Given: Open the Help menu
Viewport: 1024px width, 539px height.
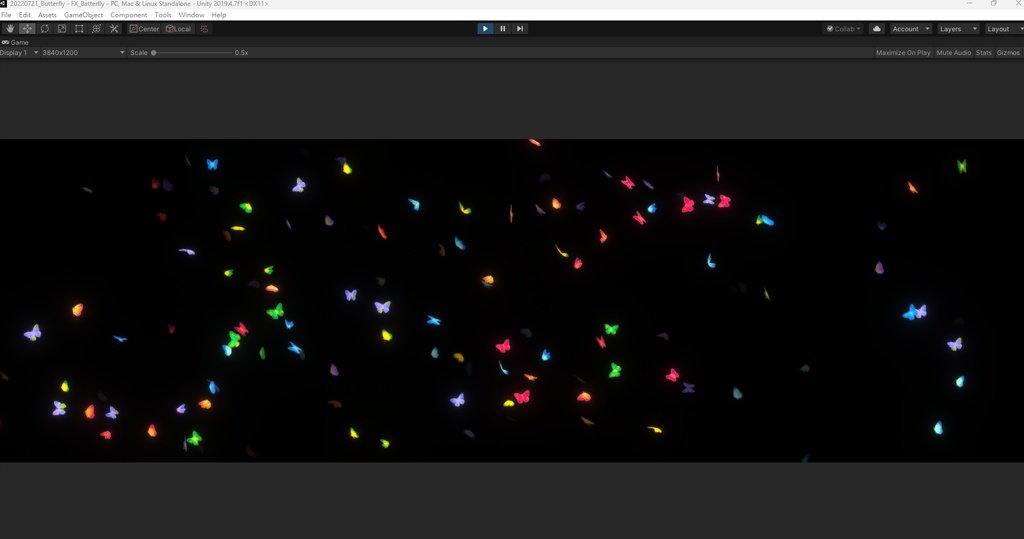Looking at the screenshot, I should click(219, 15).
